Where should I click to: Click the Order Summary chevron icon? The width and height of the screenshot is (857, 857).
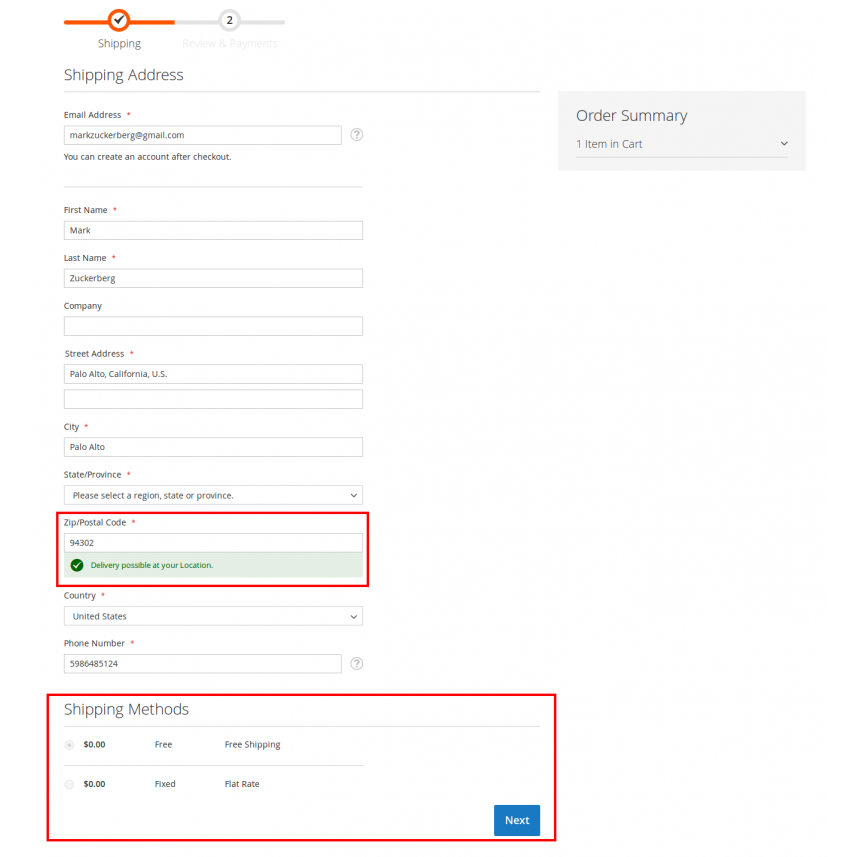(784, 144)
